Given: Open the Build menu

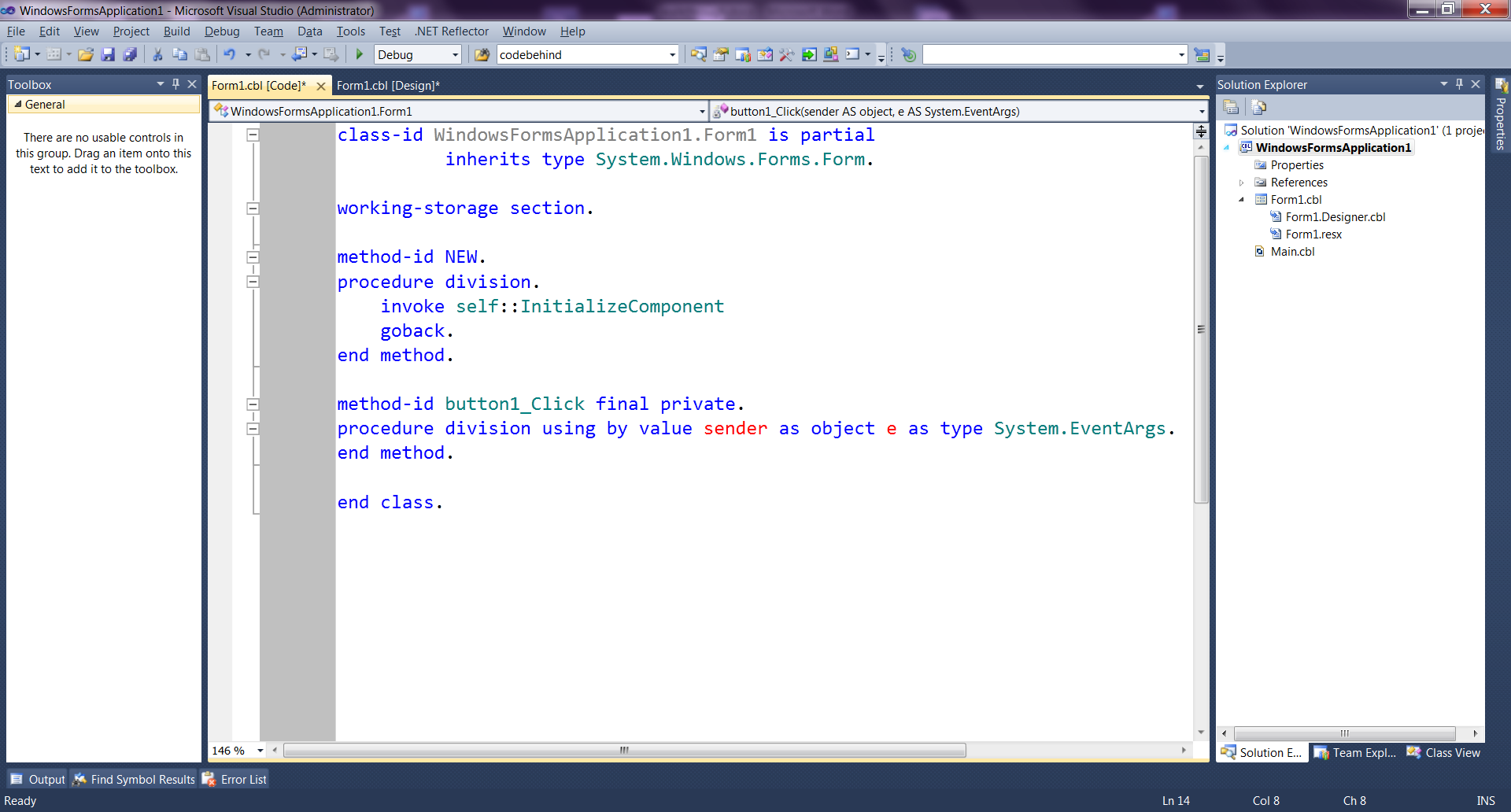Looking at the screenshot, I should point(176,31).
